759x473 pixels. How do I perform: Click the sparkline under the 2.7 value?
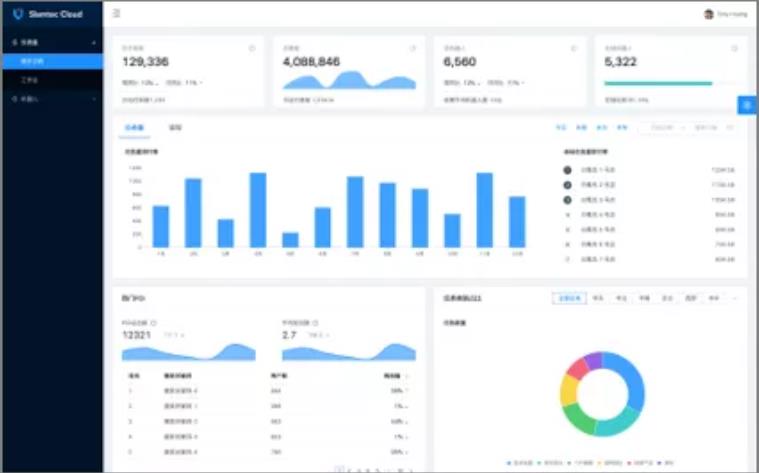(x=349, y=352)
